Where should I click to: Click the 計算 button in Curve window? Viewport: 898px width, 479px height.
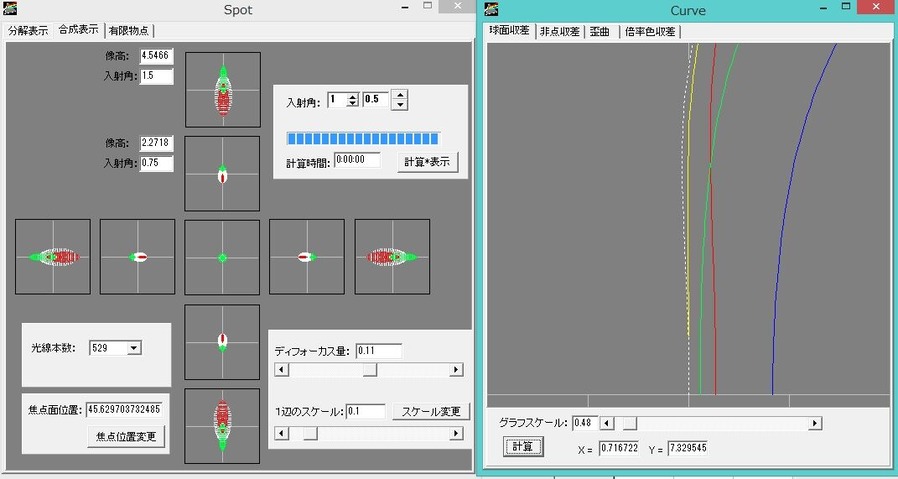523,446
